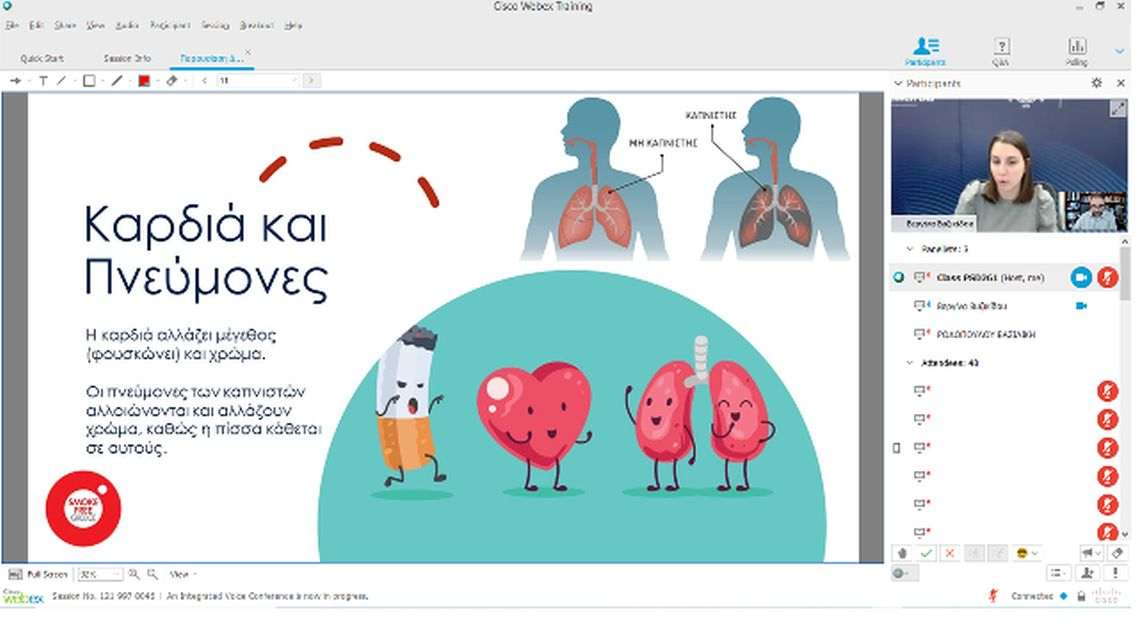Close the presentation tab with its X
The height and width of the screenshot is (640, 1138).
click(247, 52)
